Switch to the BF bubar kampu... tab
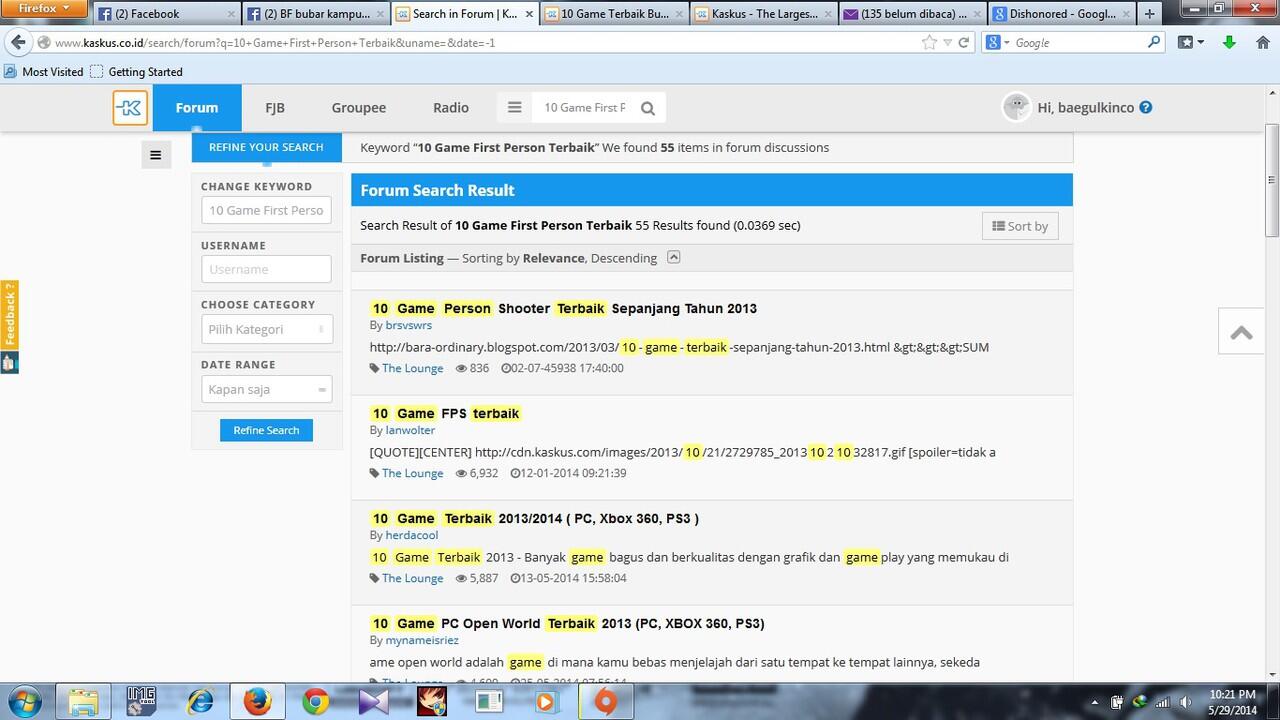 click(x=316, y=14)
